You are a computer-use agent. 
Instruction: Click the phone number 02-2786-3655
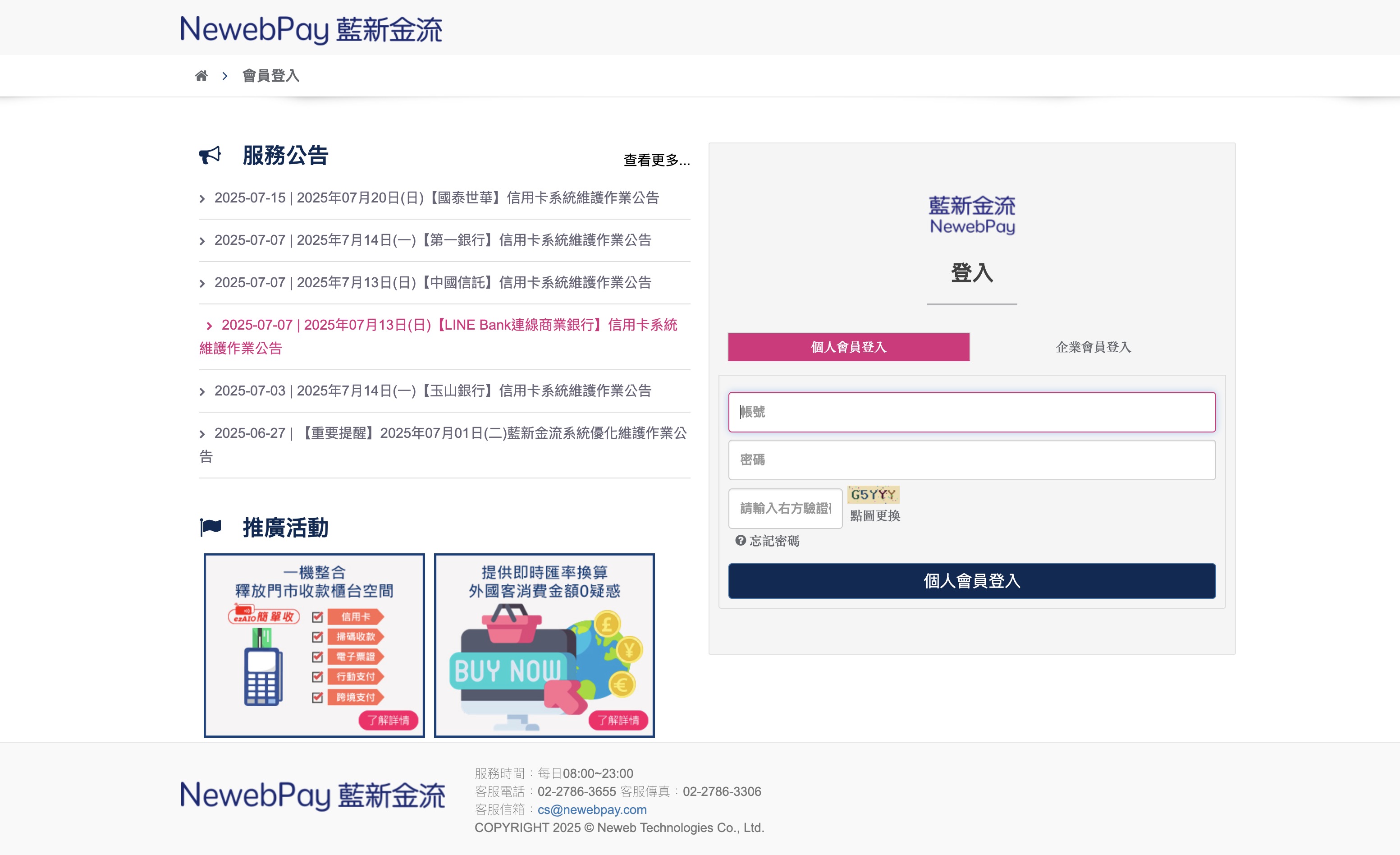click(576, 791)
